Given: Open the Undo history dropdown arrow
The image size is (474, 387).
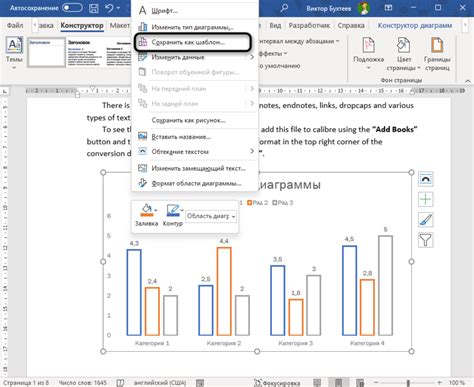Looking at the screenshot, I should pyautogui.click(x=118, y=8).
